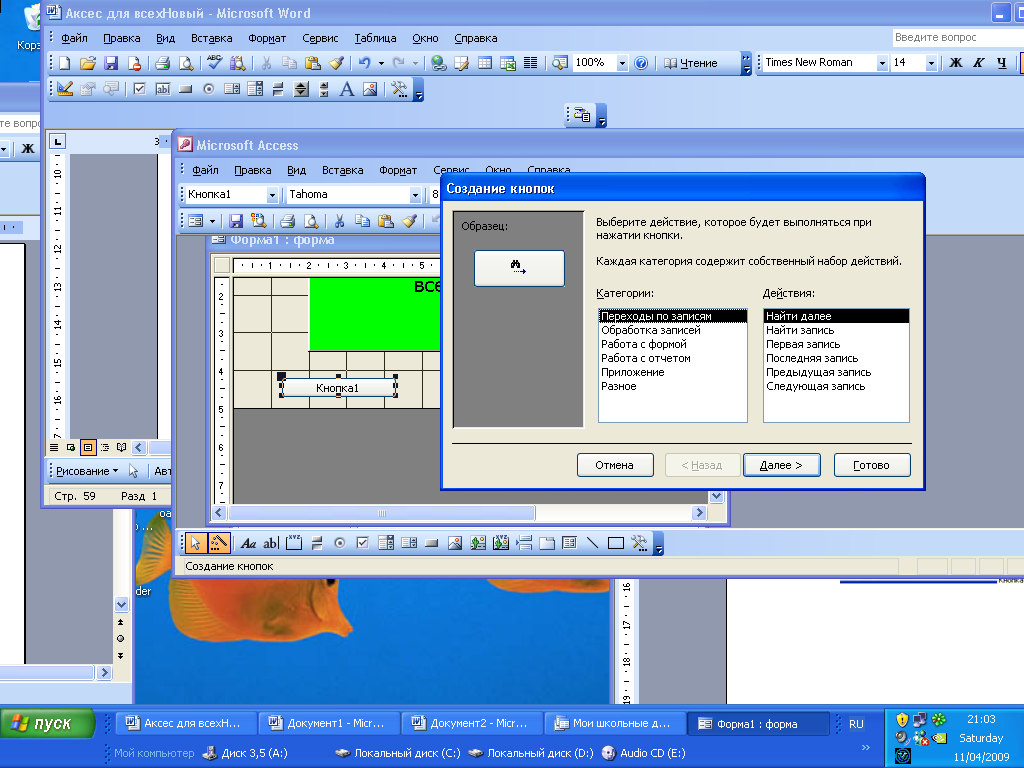Select 'Работа с формой' category in wizard list
The image size is (1024, 768).
click(673, 344)
